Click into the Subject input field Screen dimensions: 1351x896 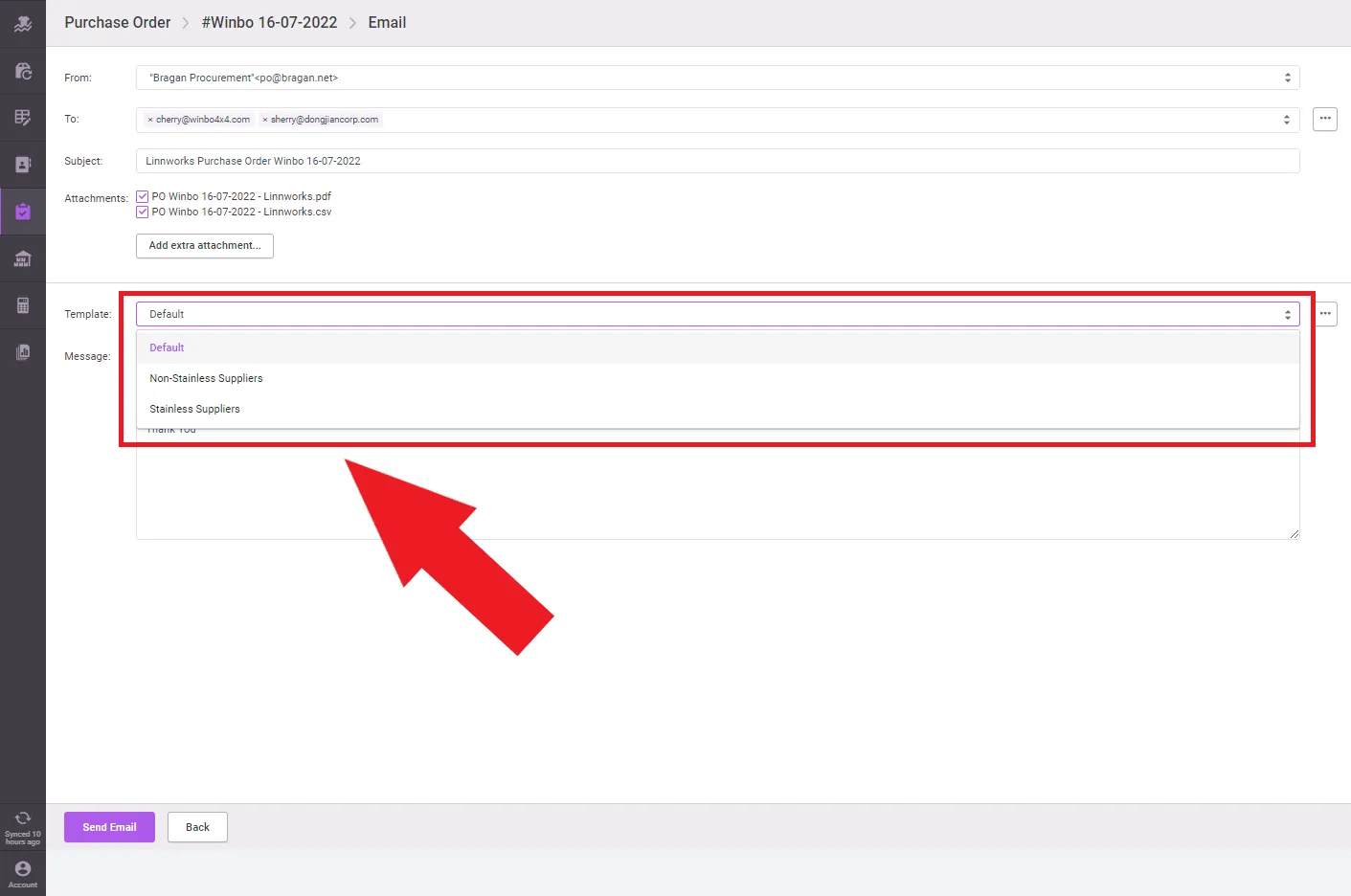pos(717,161)
